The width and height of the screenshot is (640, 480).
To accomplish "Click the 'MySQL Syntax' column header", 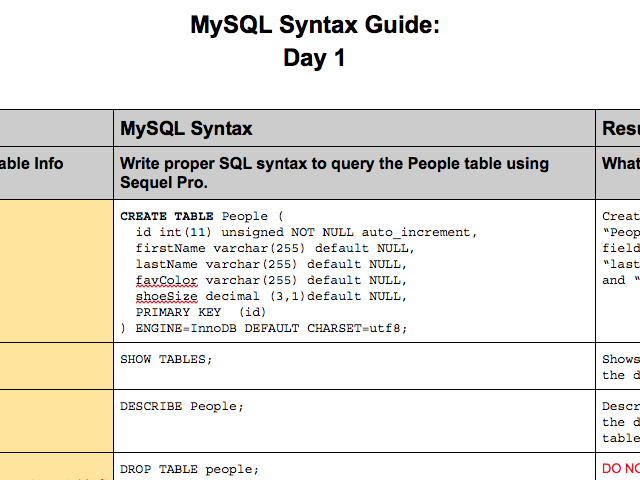I will [x=186, y=129].
